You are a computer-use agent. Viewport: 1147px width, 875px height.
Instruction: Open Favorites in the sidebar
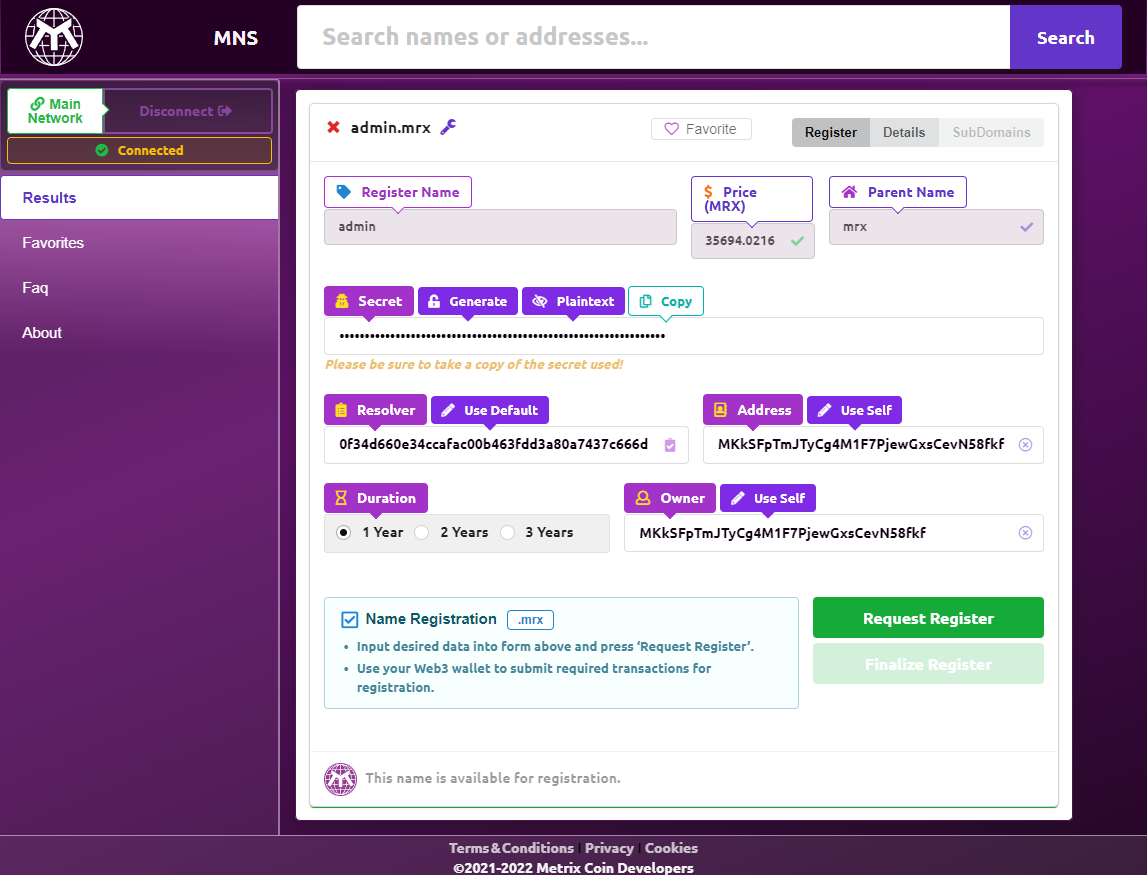[140, 243]
